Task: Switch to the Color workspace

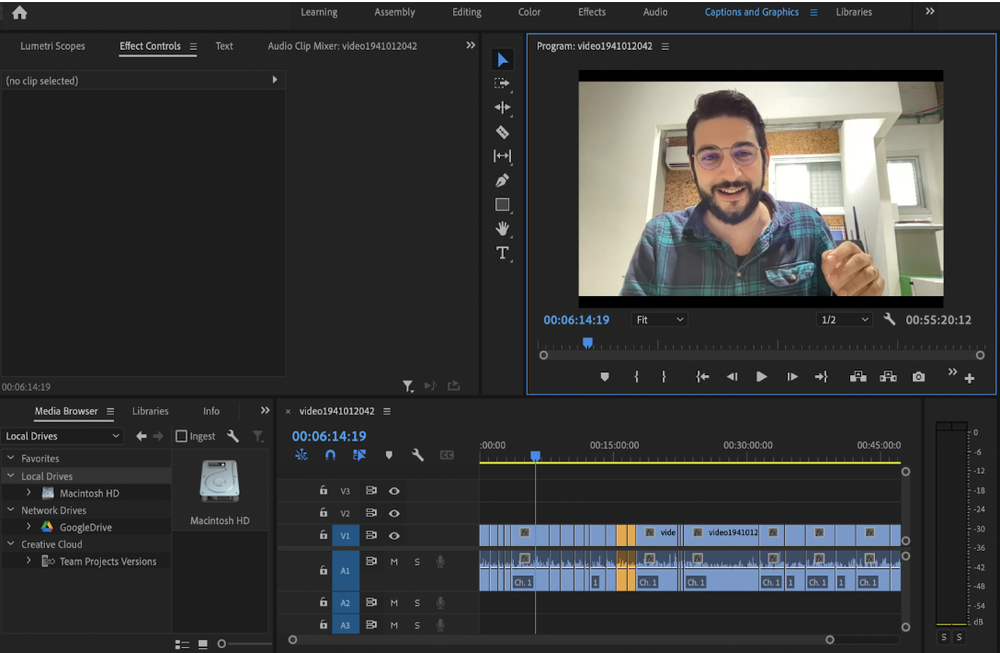Action: (529, 12)
